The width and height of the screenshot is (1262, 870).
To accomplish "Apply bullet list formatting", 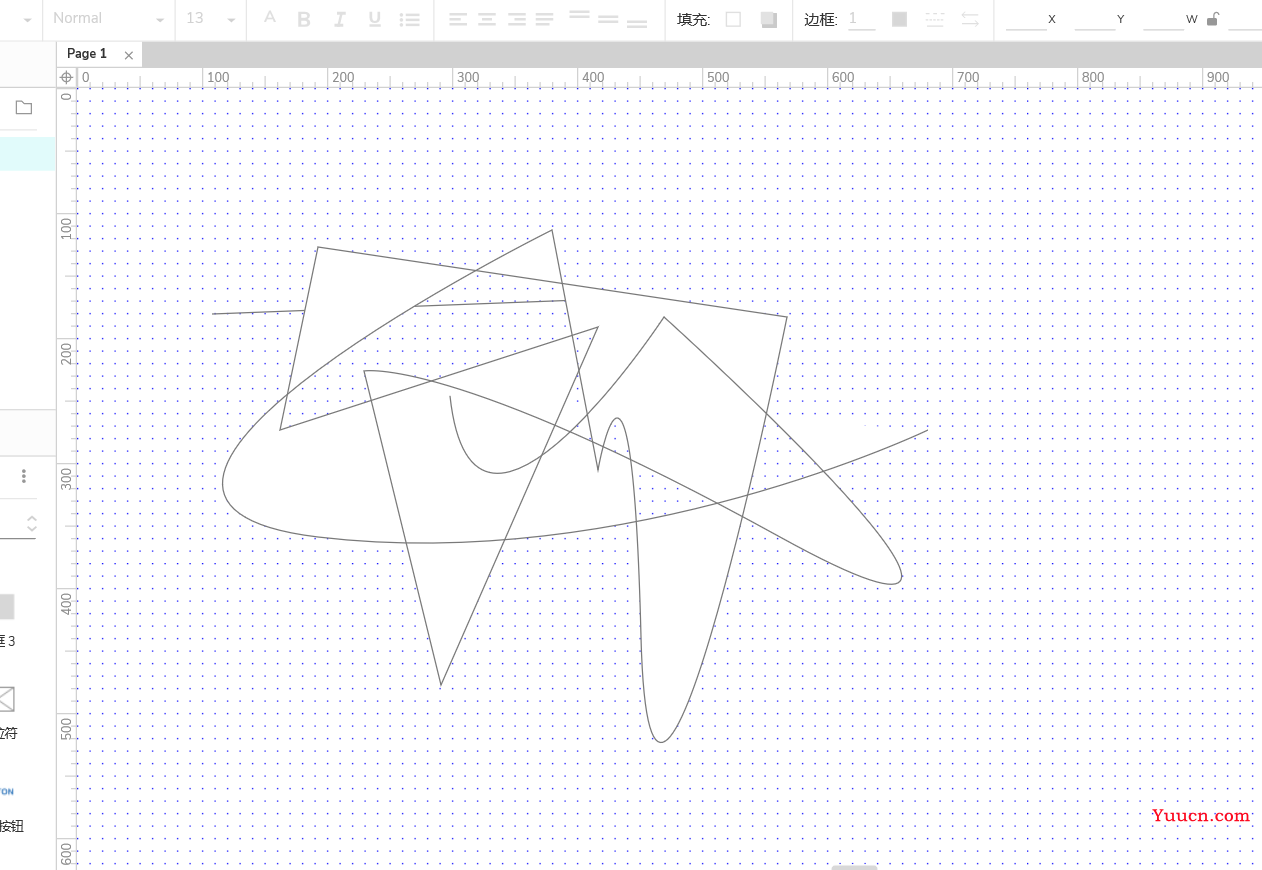I will (409, 19).
